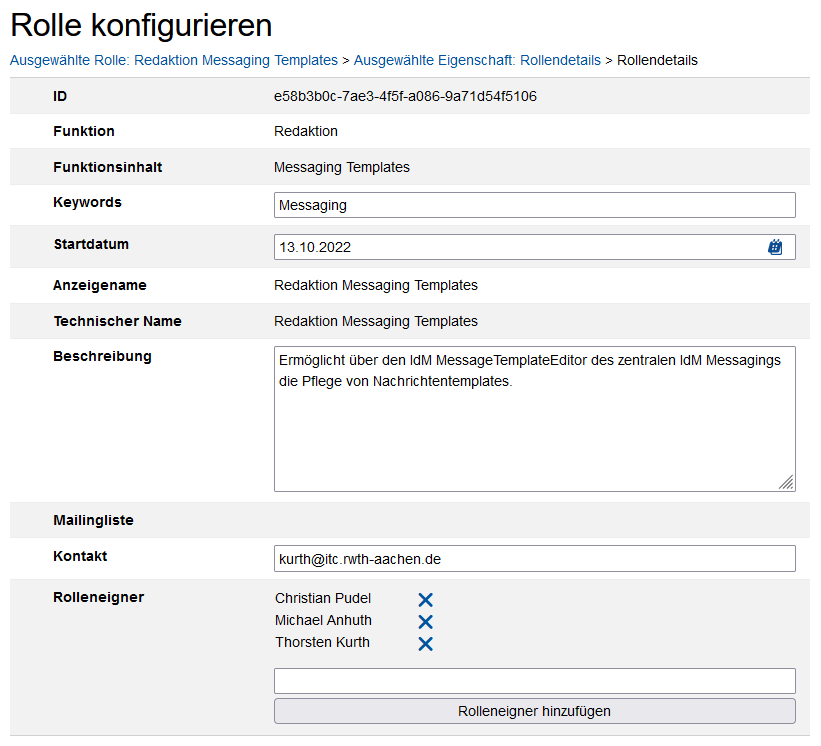The height and width of the screenshot is (746, 821).
Task: Grab the Beschreibung textarea resize handle
Action: 786,482
